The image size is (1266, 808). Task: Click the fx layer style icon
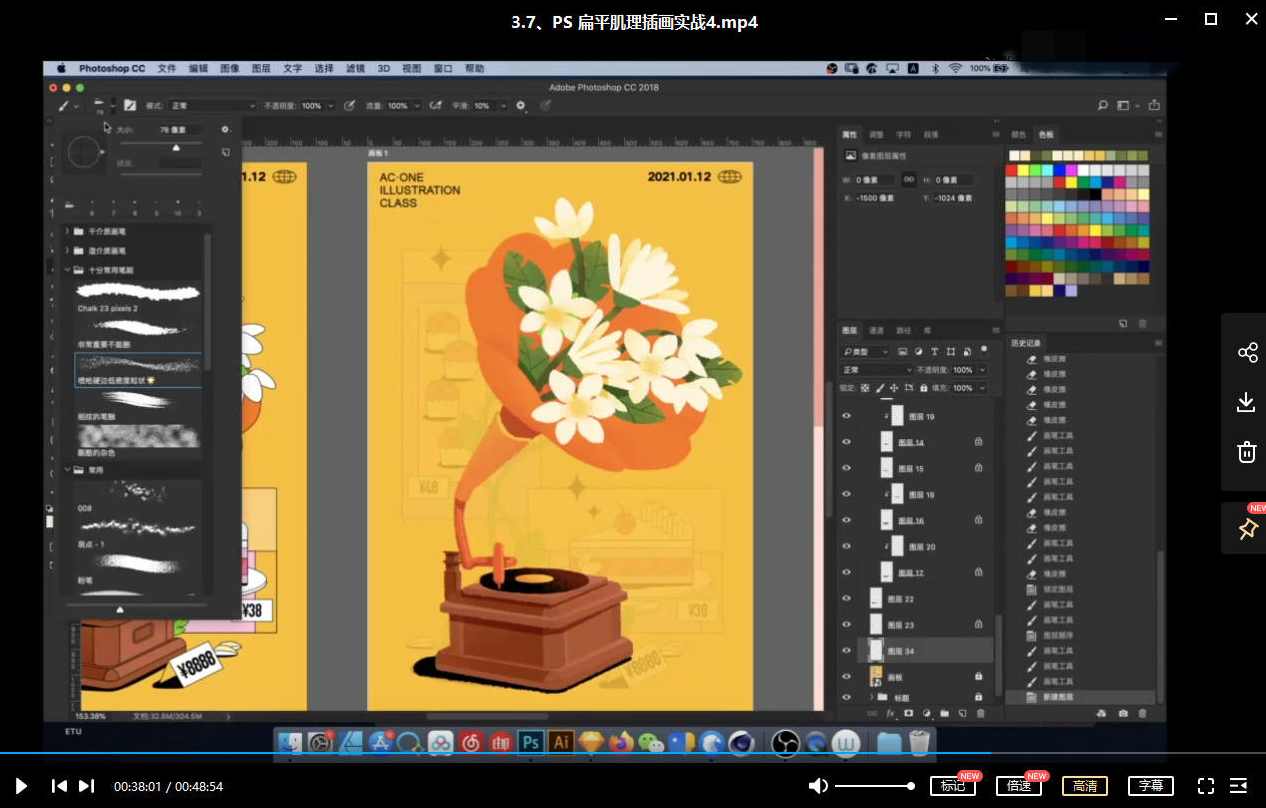tap(890, 713)
